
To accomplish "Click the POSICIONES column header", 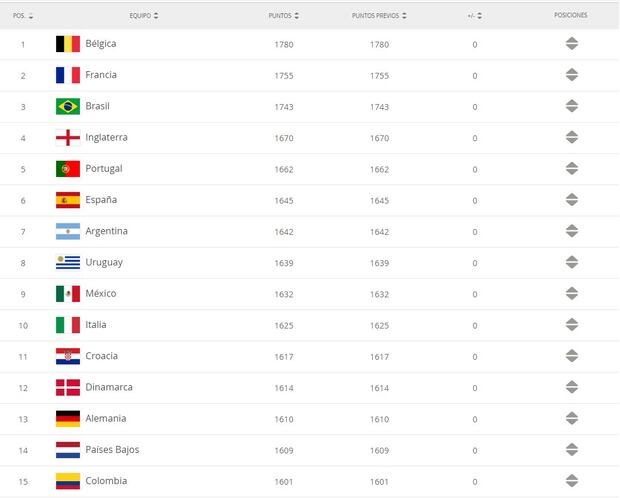I will pyautogui.click(x=571, y=16).
